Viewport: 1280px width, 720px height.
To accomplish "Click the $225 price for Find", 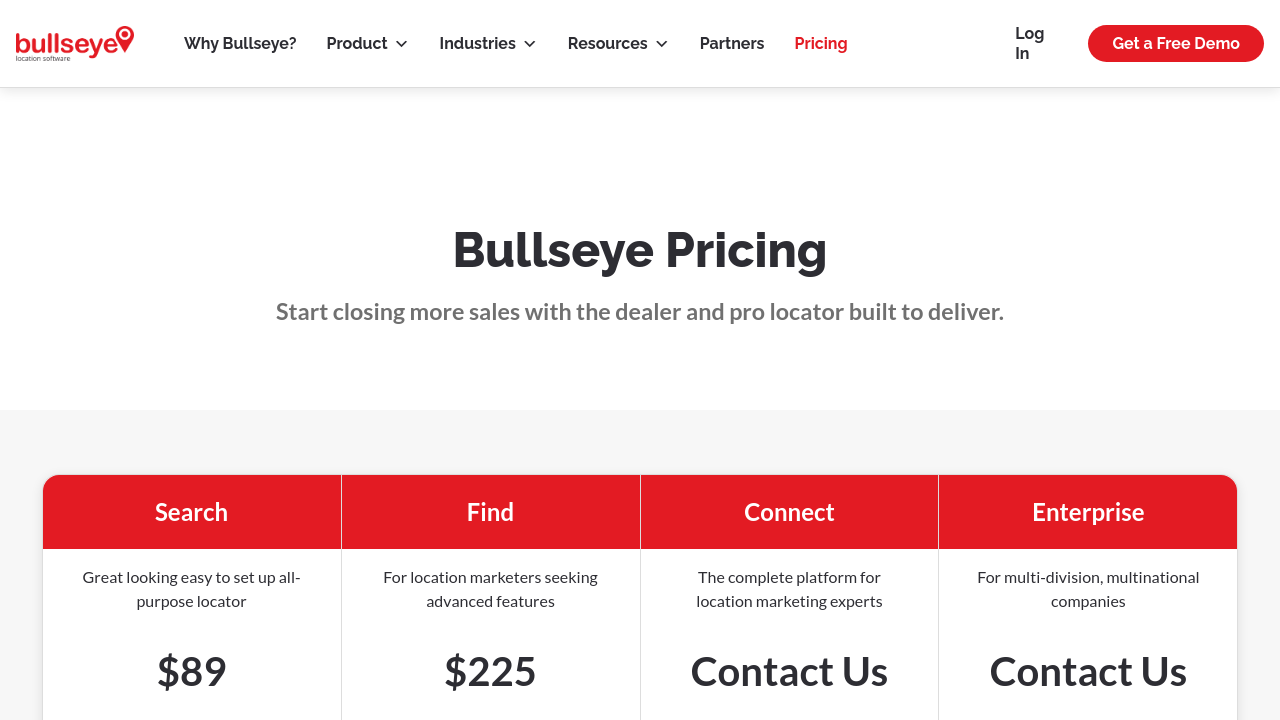I will [x=490, y=671].
